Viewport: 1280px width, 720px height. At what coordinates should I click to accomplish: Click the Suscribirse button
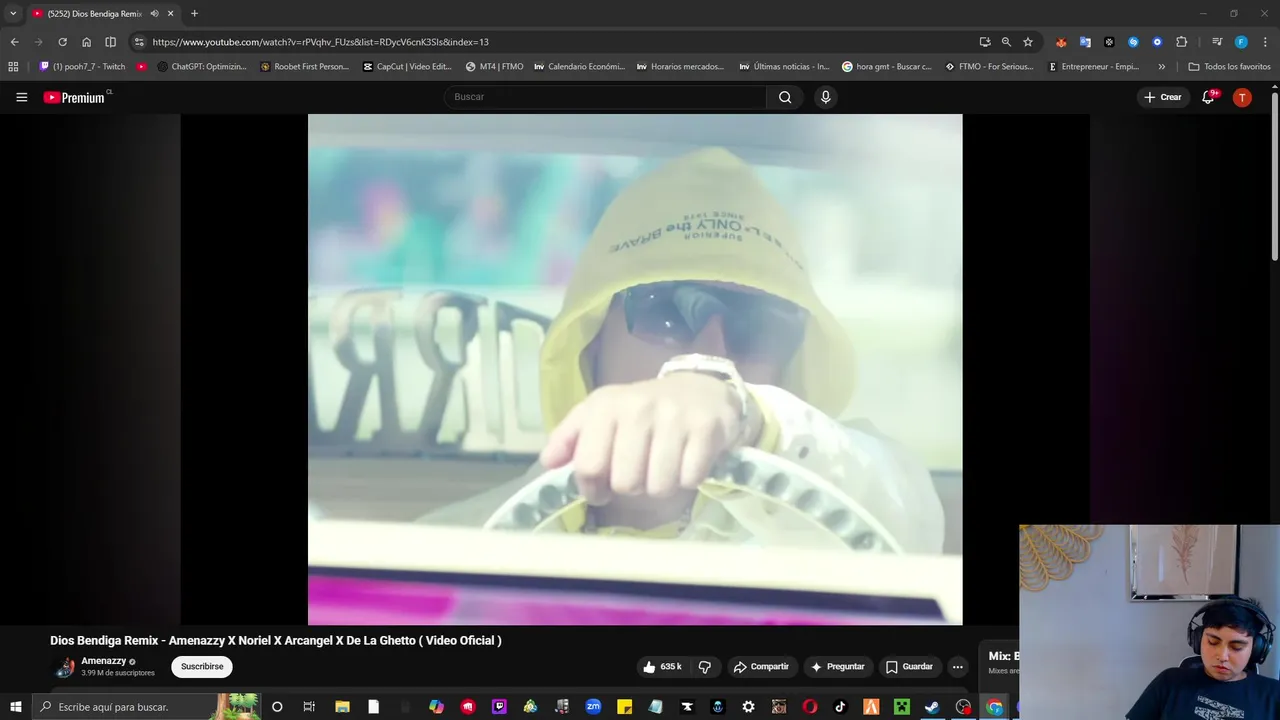coord(202,667)
